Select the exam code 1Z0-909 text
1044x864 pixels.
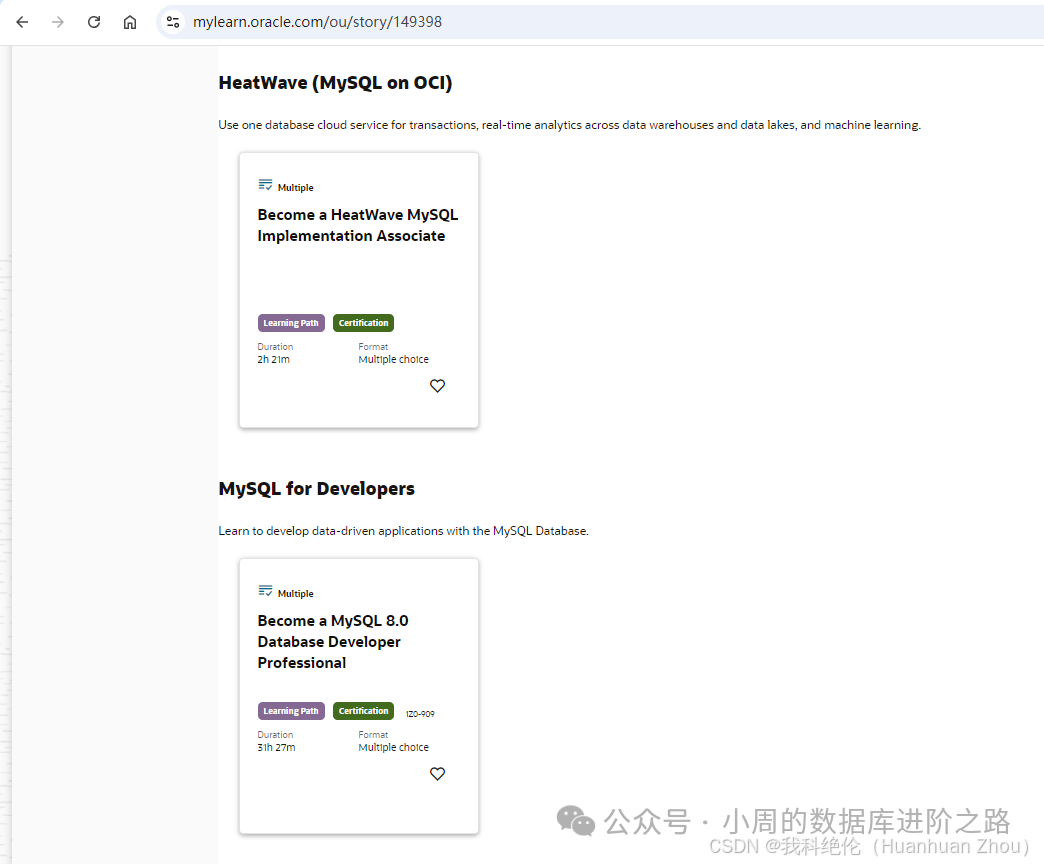coord(420,714)
